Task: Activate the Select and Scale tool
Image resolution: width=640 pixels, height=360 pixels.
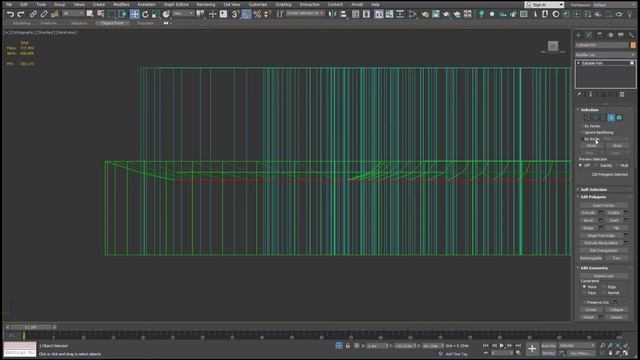Action: point(156,14)
